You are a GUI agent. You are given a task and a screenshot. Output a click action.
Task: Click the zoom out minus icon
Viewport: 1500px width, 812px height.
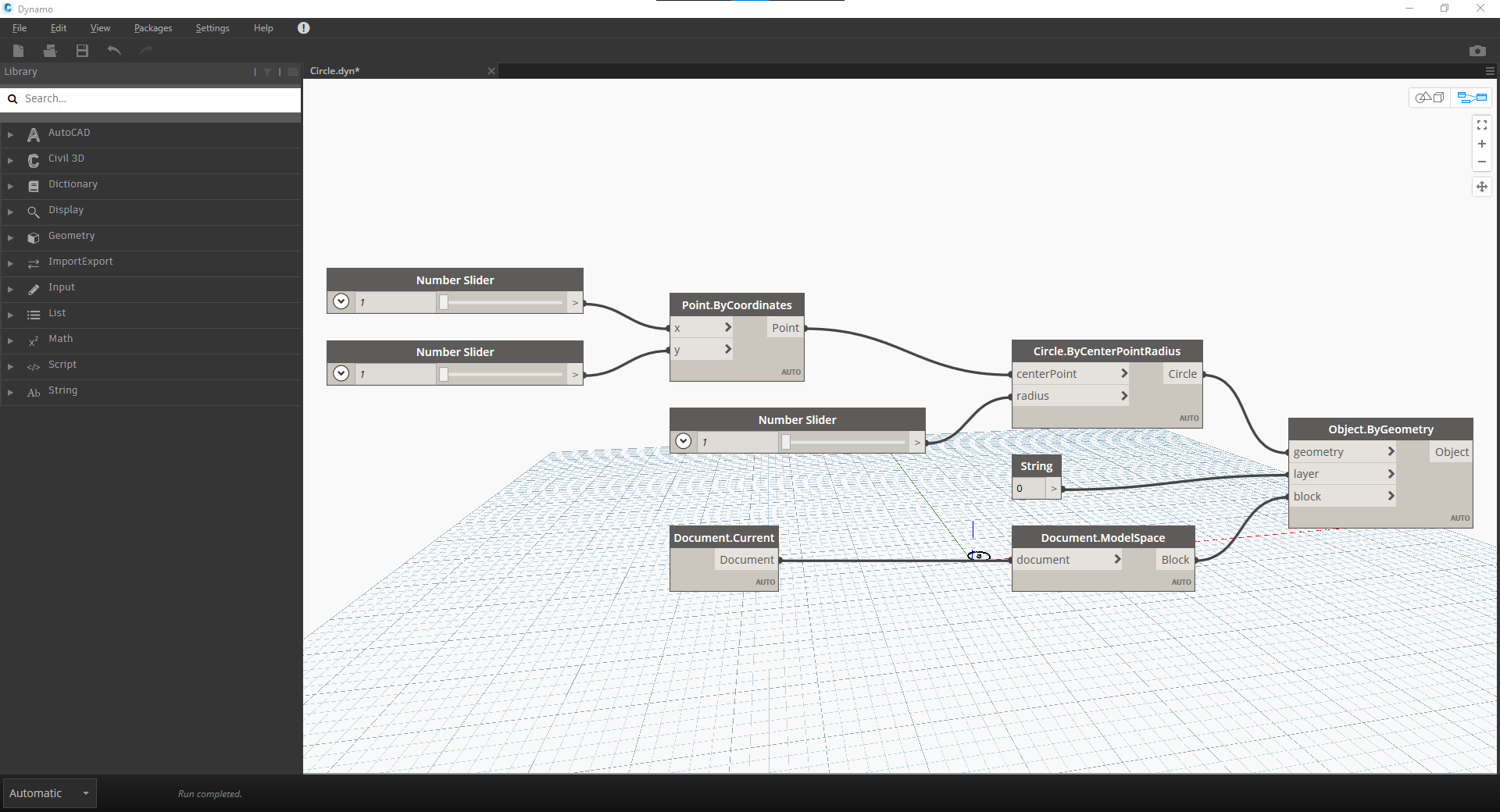[x=1481, y=162]
